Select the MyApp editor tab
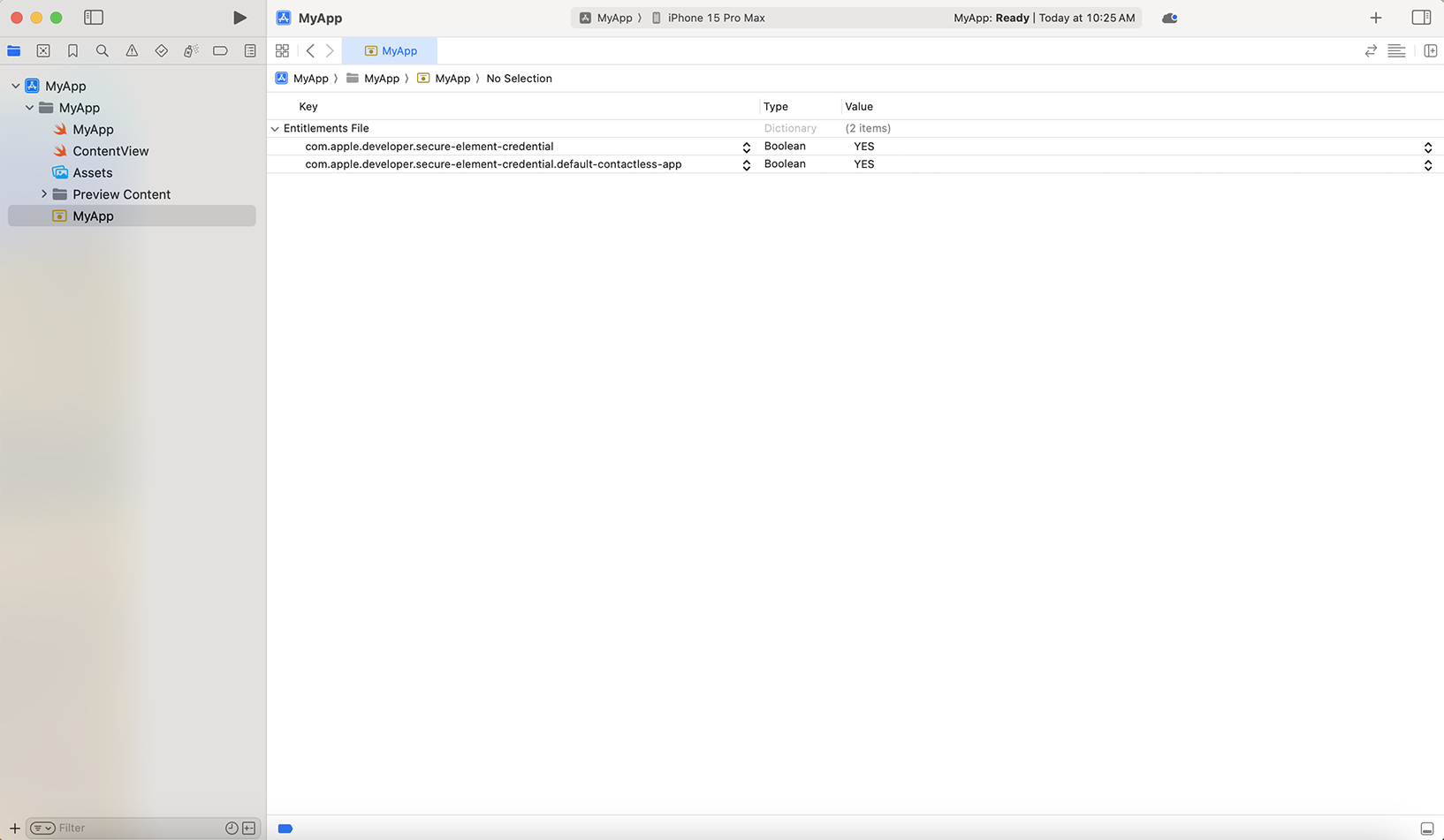This screenshot has width=1444, height=840. pyautogui.click(x=391, y=51)
